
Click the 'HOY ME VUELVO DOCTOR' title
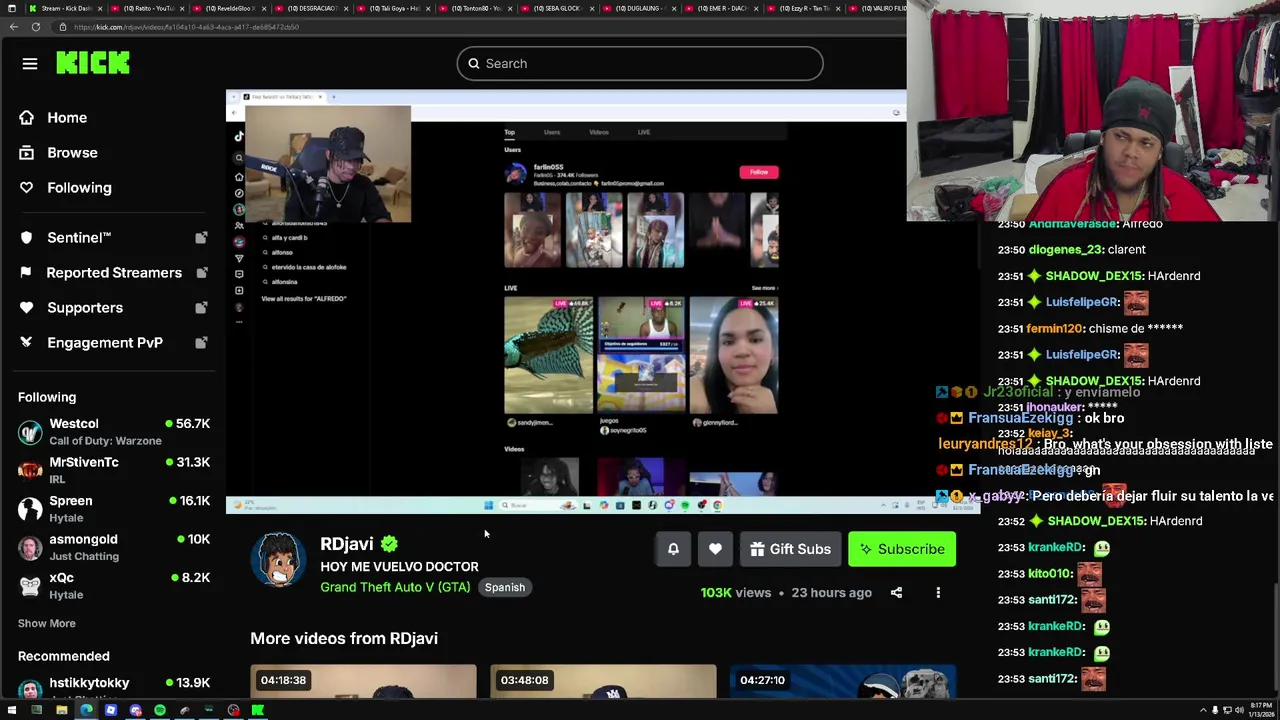[x=399, y=567]
